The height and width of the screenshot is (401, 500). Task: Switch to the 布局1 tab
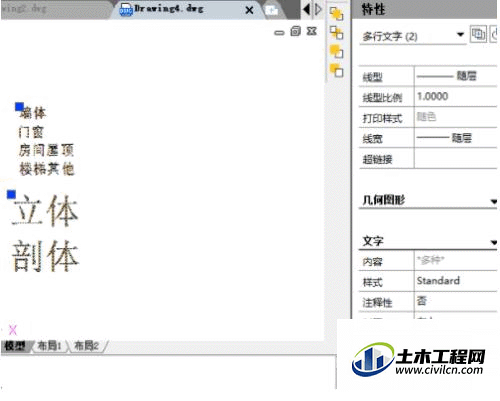[x=50, y=346]
